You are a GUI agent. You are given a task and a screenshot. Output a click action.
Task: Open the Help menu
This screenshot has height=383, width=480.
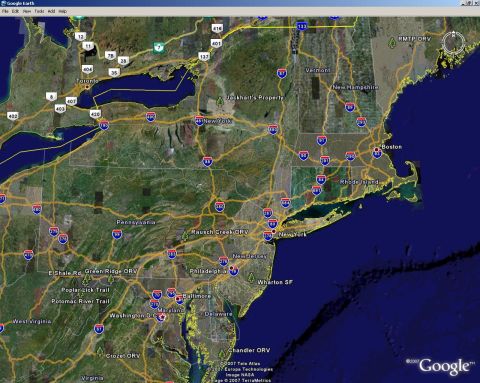click(x=63, y=11)
